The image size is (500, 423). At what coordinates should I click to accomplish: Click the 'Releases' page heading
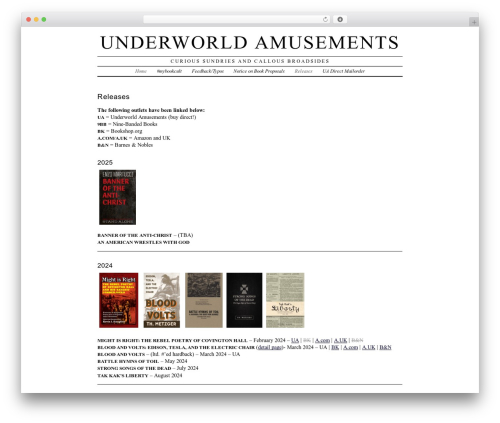(x=113, y=97)
